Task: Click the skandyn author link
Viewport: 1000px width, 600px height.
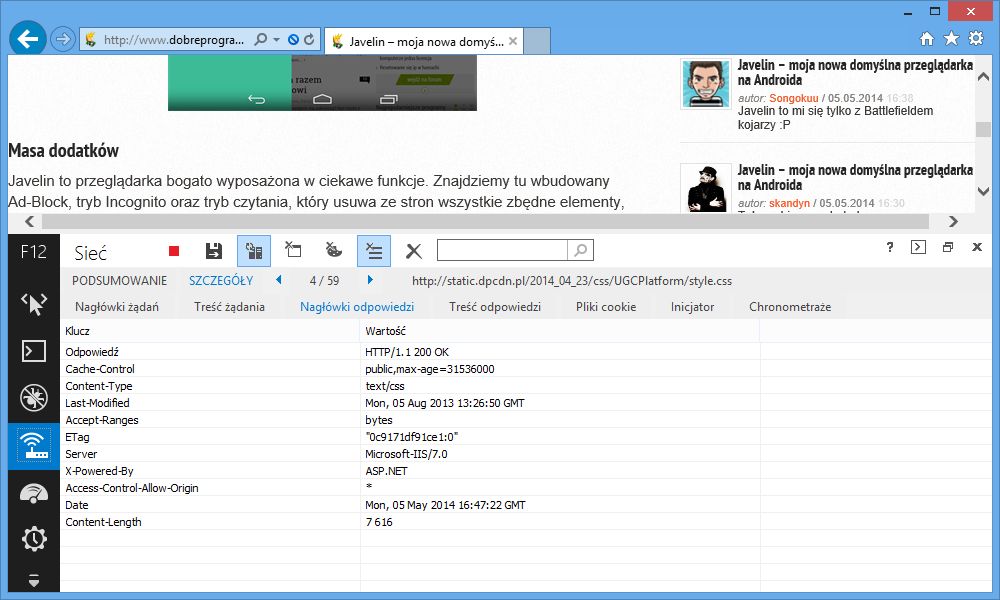Action: (789, 203)
